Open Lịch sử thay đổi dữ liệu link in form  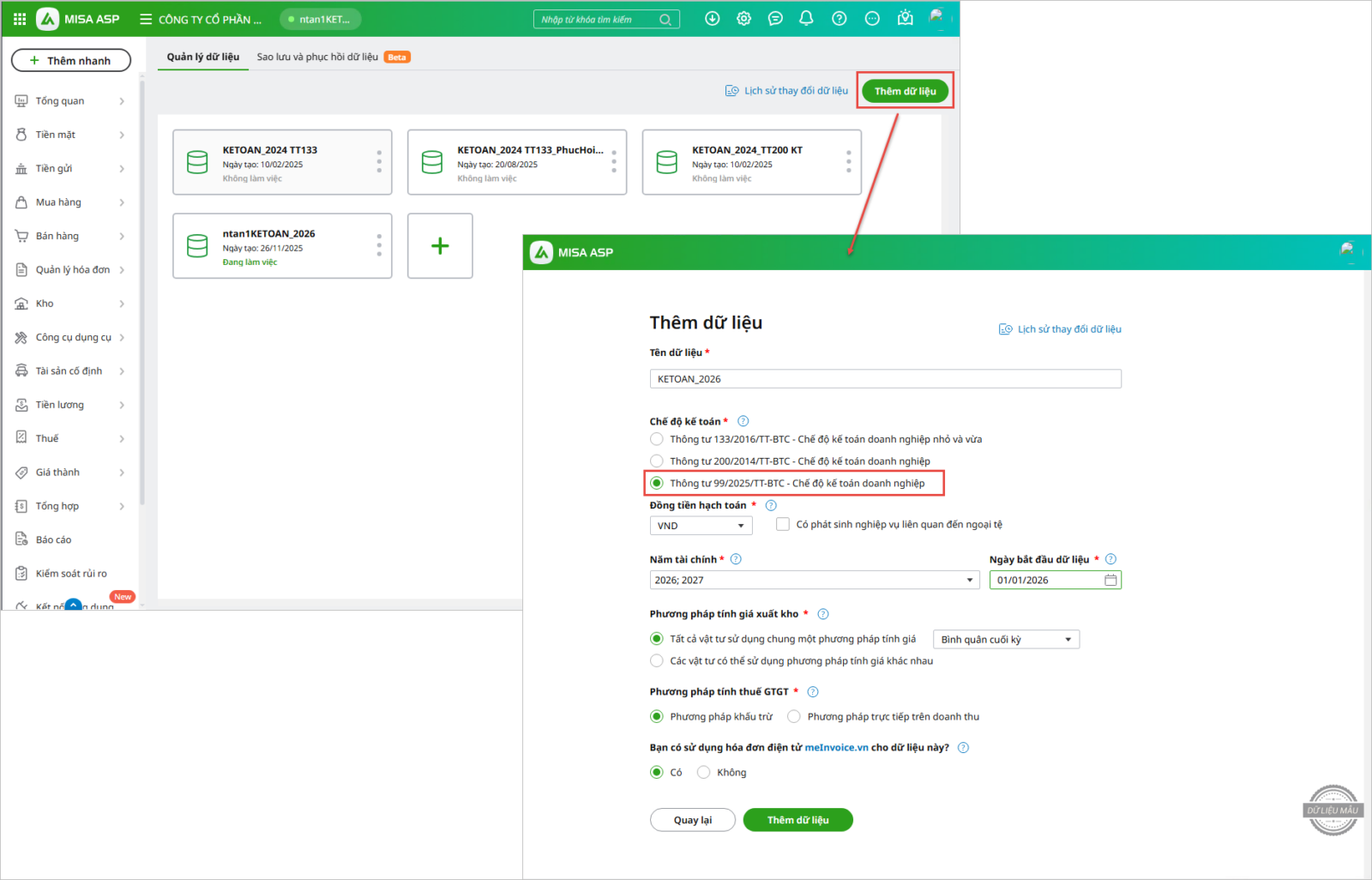tap(1060, 329)
